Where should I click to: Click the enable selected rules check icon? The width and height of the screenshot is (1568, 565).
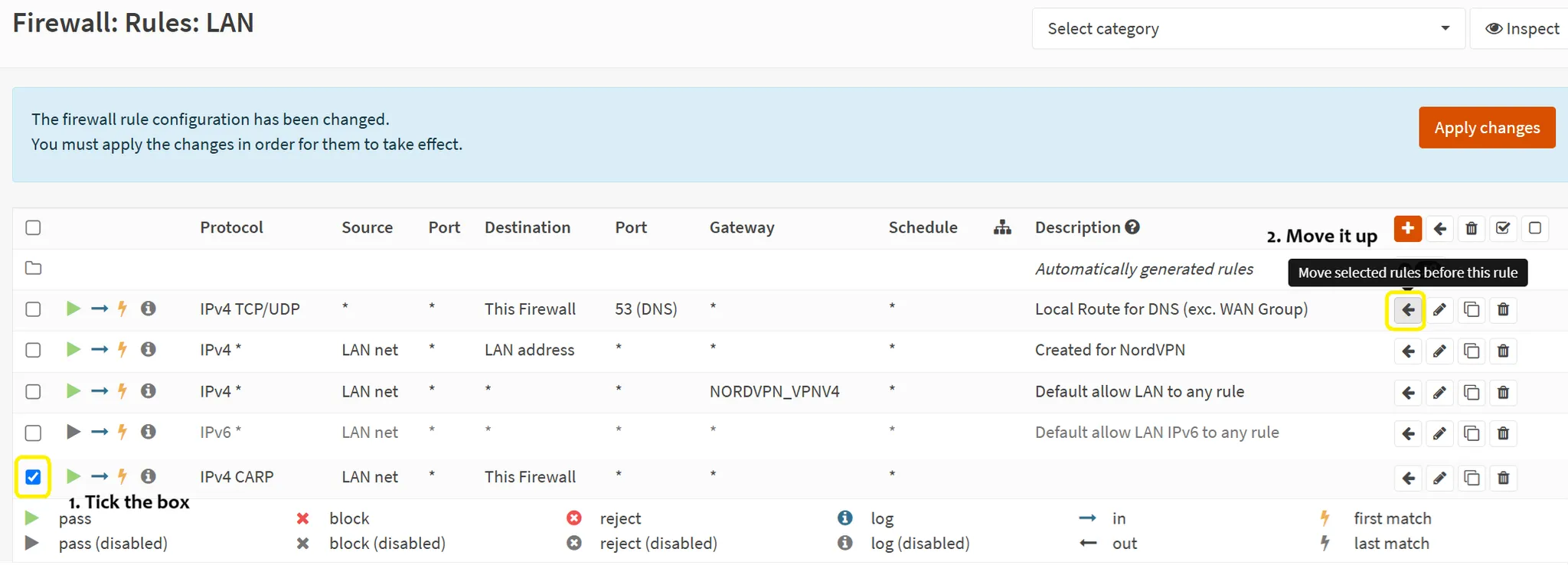pyautogui.click(x=1503, y=228)
